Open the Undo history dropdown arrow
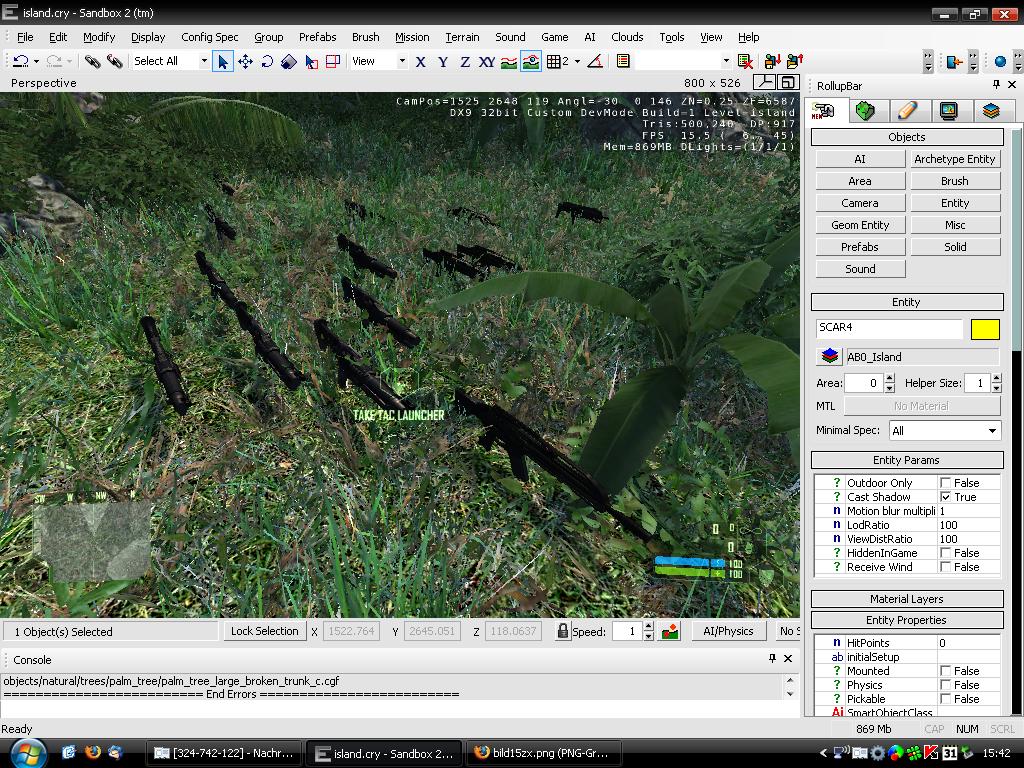 (37, 61)
